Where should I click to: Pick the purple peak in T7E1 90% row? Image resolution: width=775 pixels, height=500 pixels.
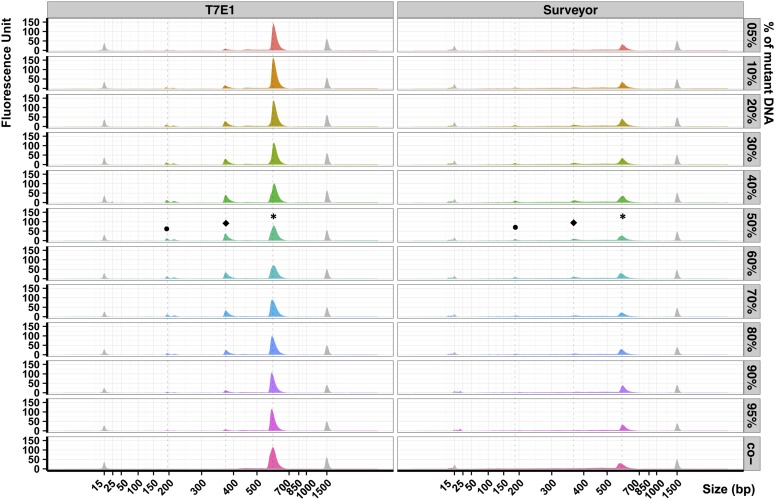point(273,384)
